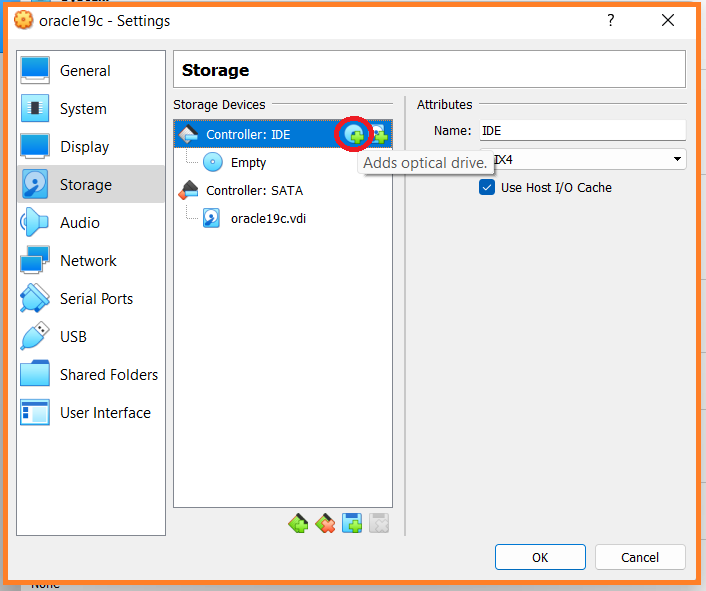Click the oracle19c.vdi hard disk icon
Screen dimensions: 706x591
point(212,218)
